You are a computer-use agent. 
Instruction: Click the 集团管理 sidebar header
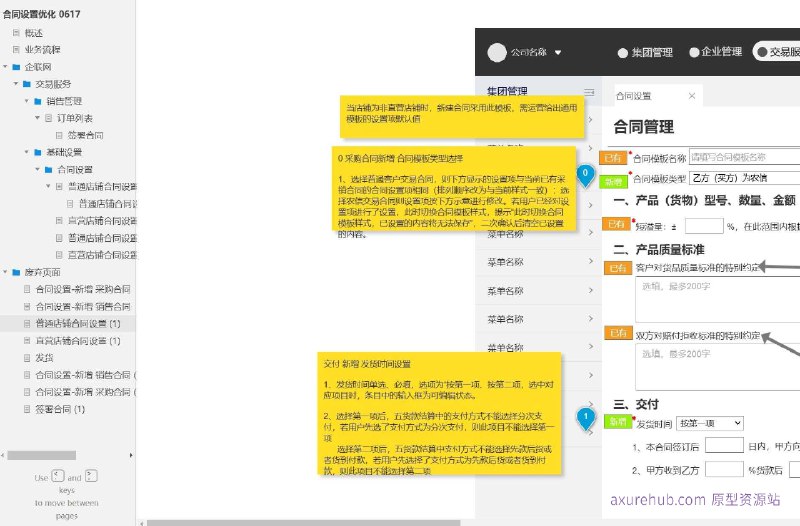coord(507,91)
